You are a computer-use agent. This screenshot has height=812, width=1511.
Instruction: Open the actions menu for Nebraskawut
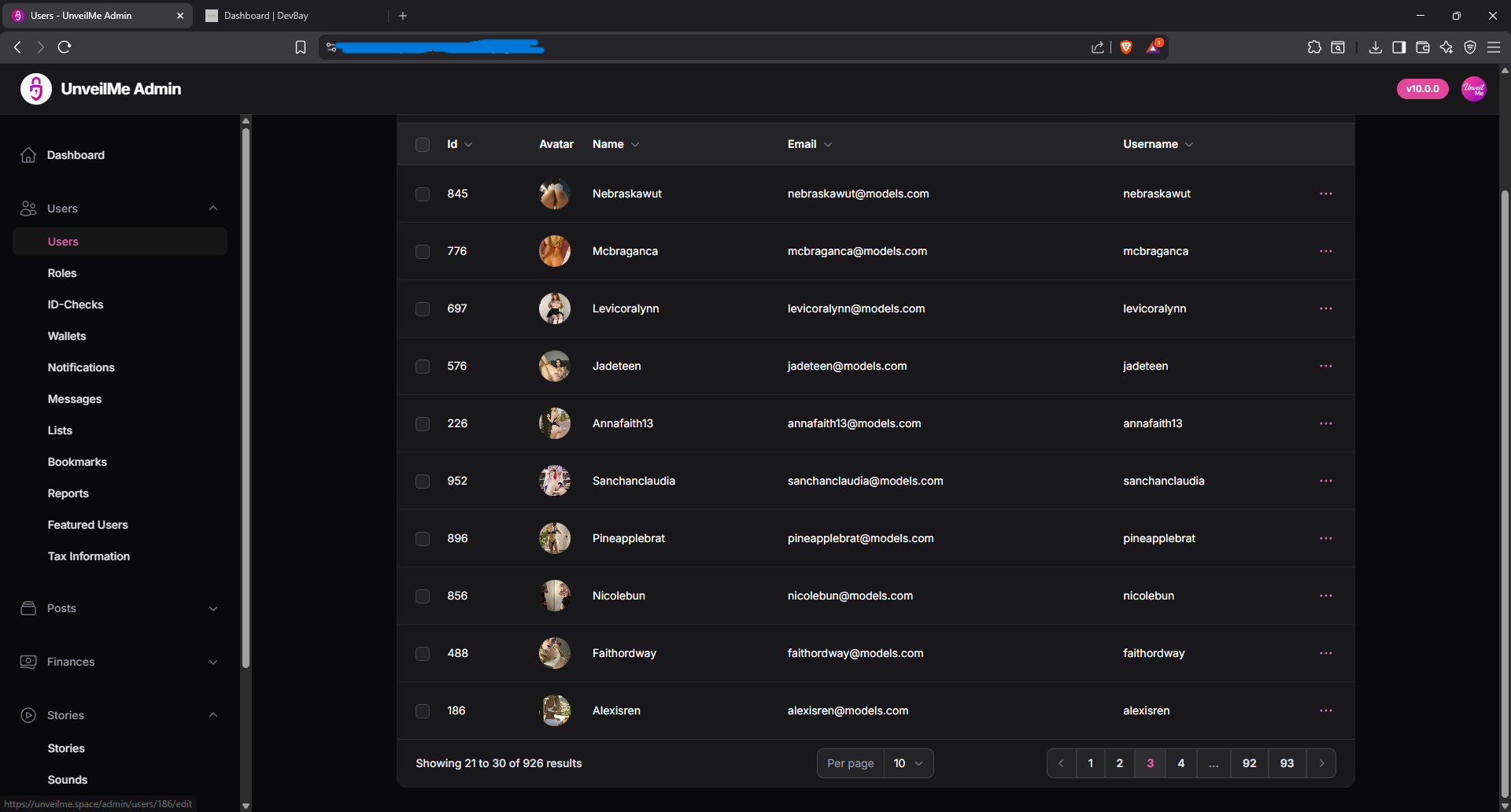pos(1325,194)
